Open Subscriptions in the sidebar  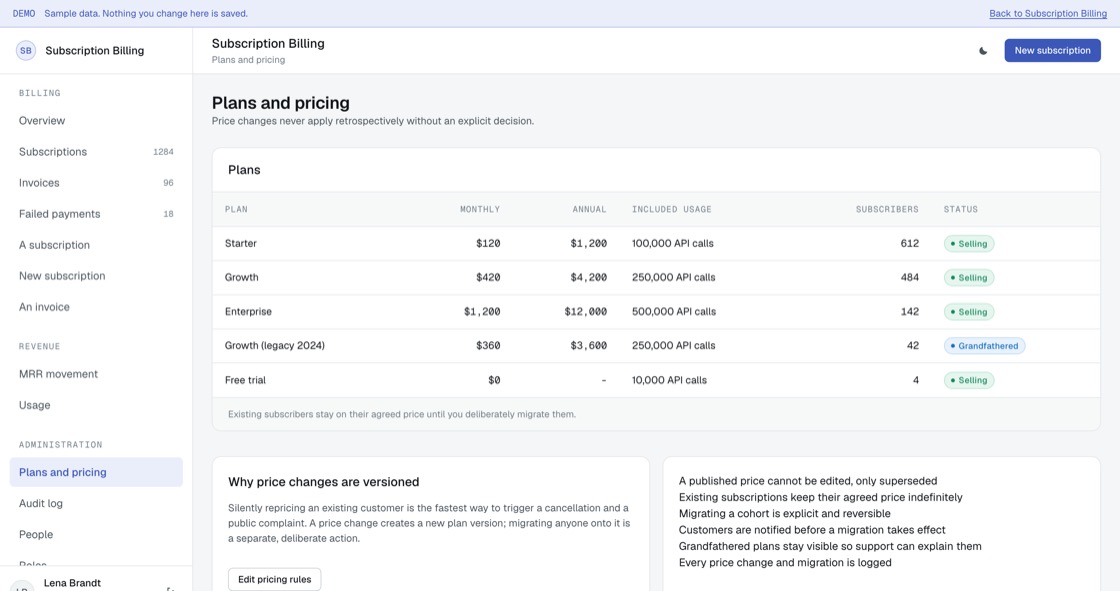coord(96,152)
